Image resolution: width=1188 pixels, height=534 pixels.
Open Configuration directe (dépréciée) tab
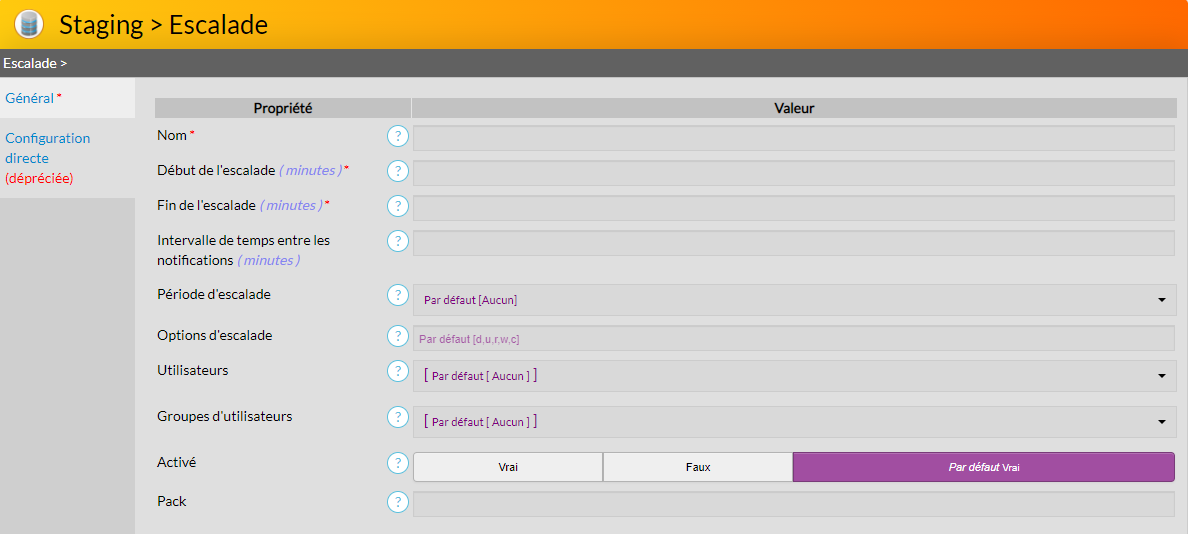(x=47, y=158)
